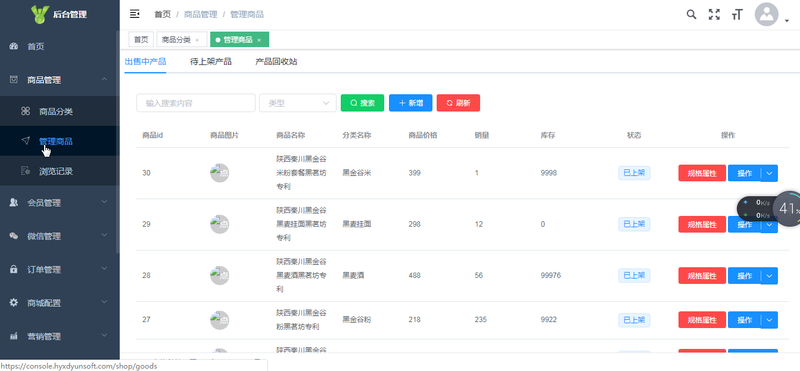Click product image thumbnail for id 28
The height and width of the screenshot is (371, 800).
tap(219, 275)
